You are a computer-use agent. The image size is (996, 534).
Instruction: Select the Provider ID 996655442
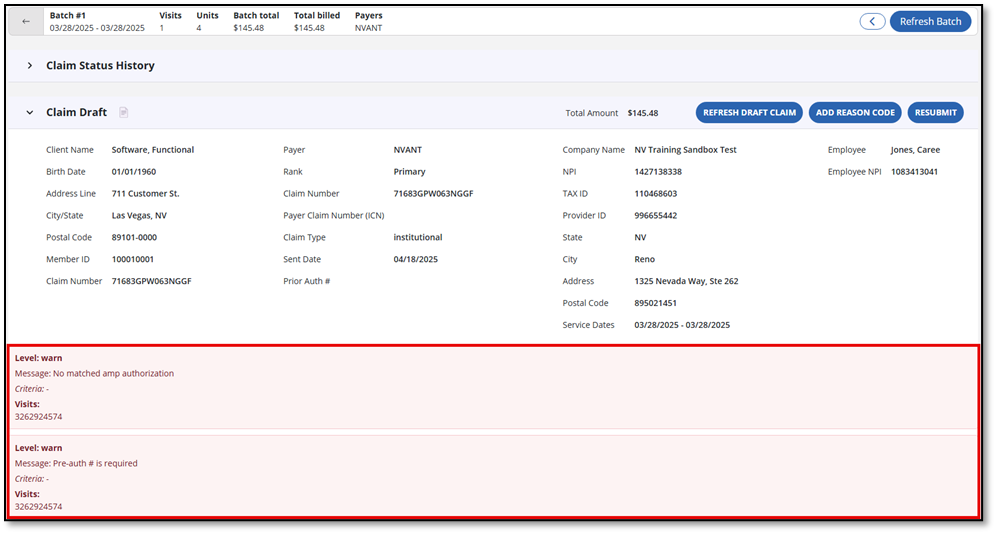[x=655, y=216]
